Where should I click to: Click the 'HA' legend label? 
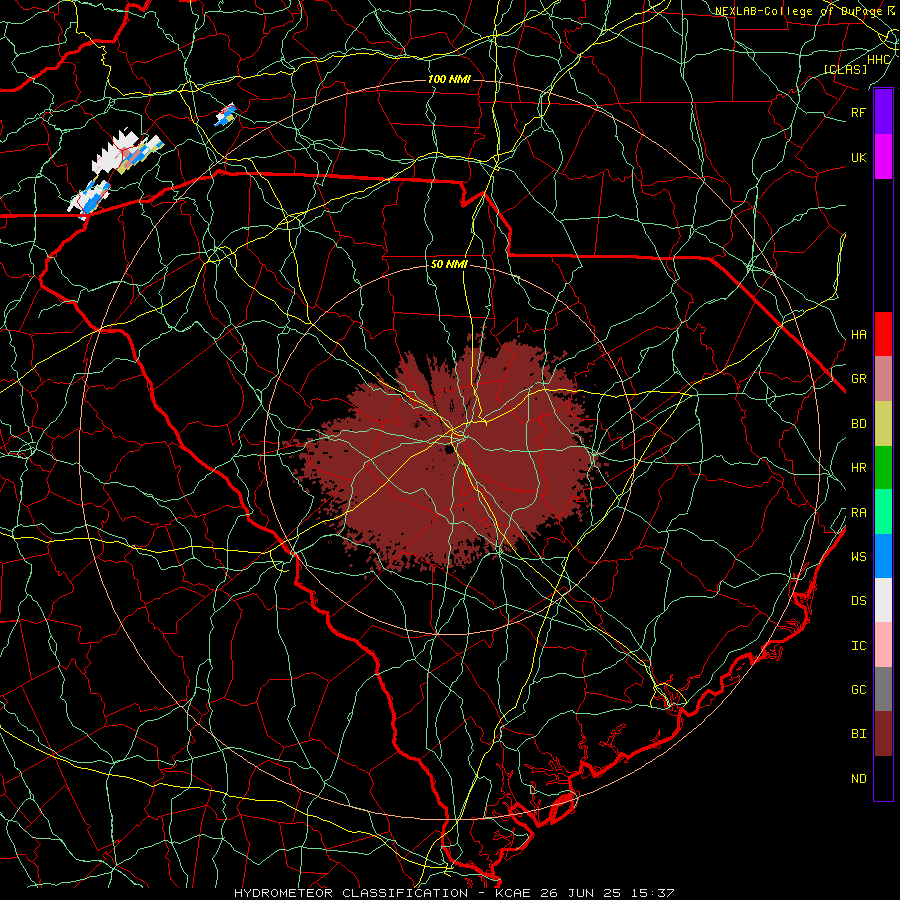pyautogui.click(x=858, y=334)
